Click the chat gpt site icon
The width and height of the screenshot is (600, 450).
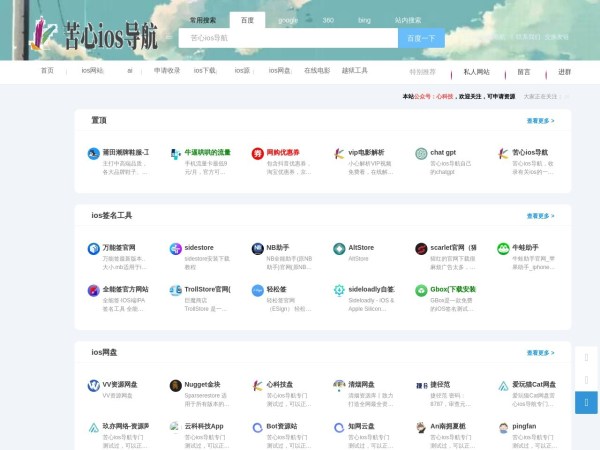[x=422, y=153]
